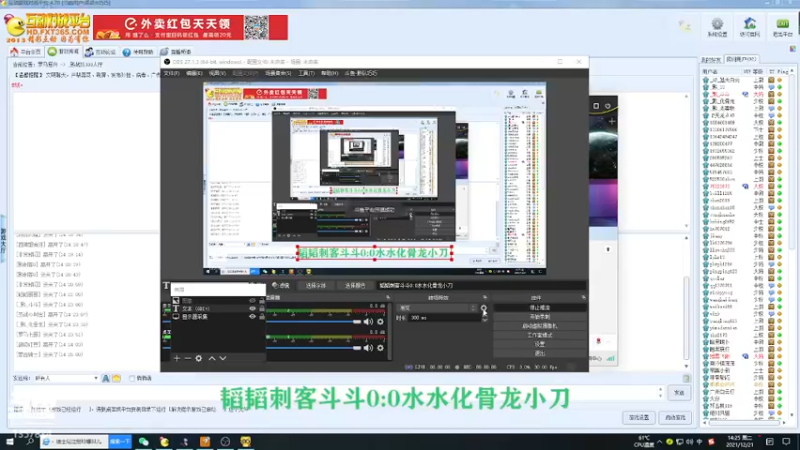The image size is (800, 450).
Task: Mute first audio channel speaker icon
Action: click(368, 322)
